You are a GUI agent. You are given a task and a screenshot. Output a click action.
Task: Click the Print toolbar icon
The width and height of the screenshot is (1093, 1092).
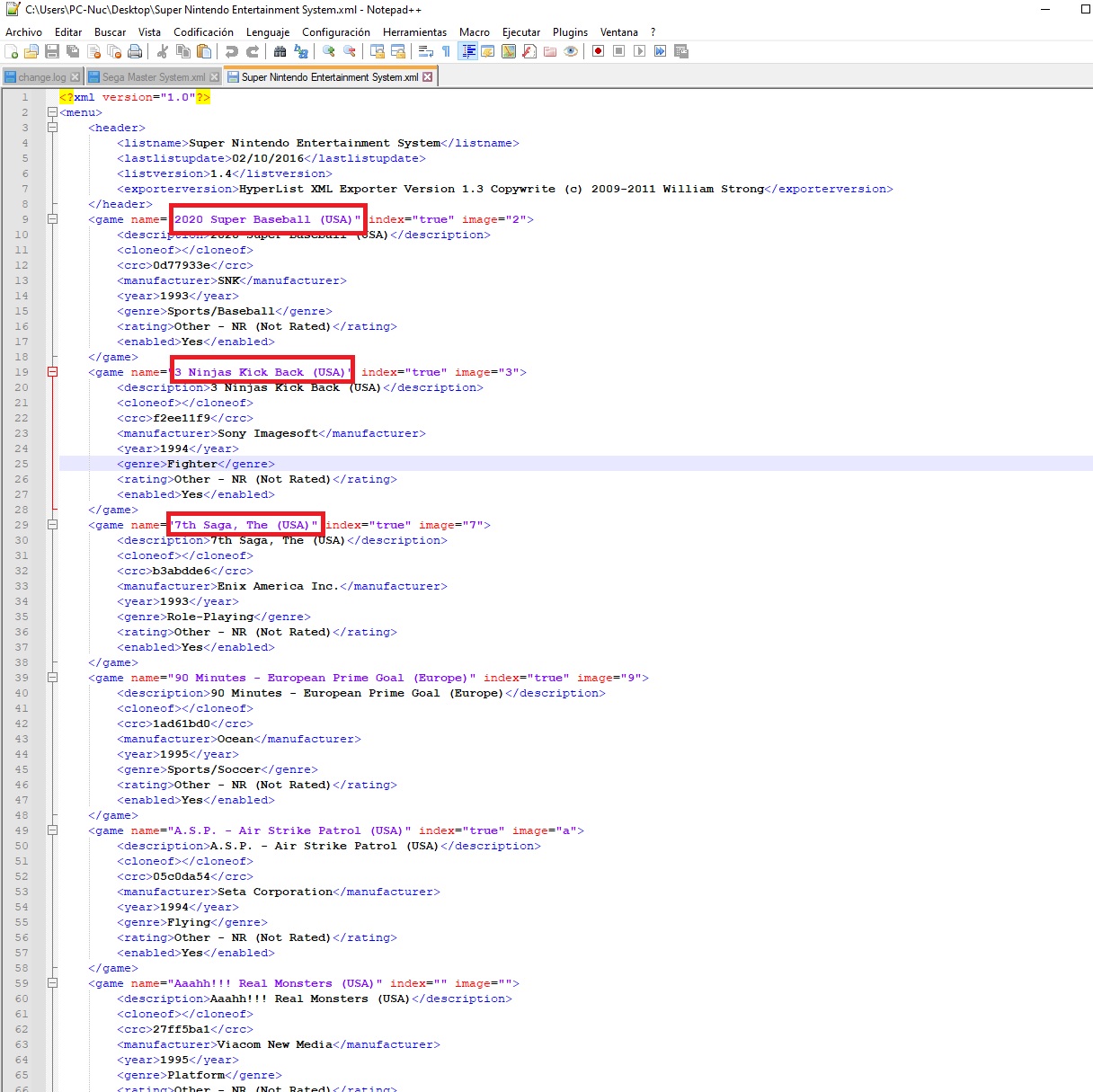click(x=135, y=51)
